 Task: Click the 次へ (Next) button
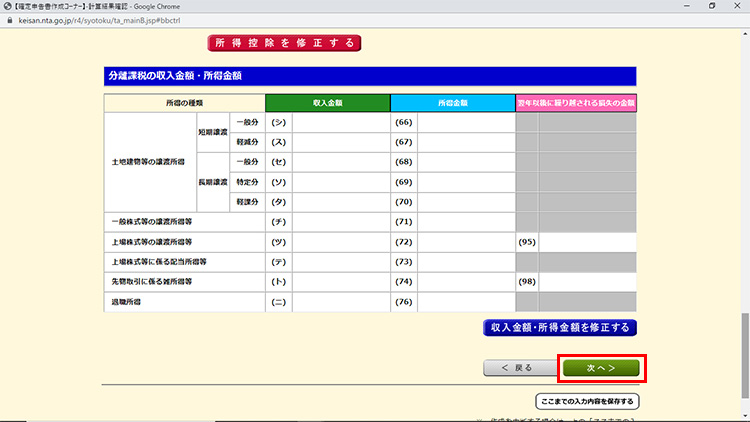[600, 368]
